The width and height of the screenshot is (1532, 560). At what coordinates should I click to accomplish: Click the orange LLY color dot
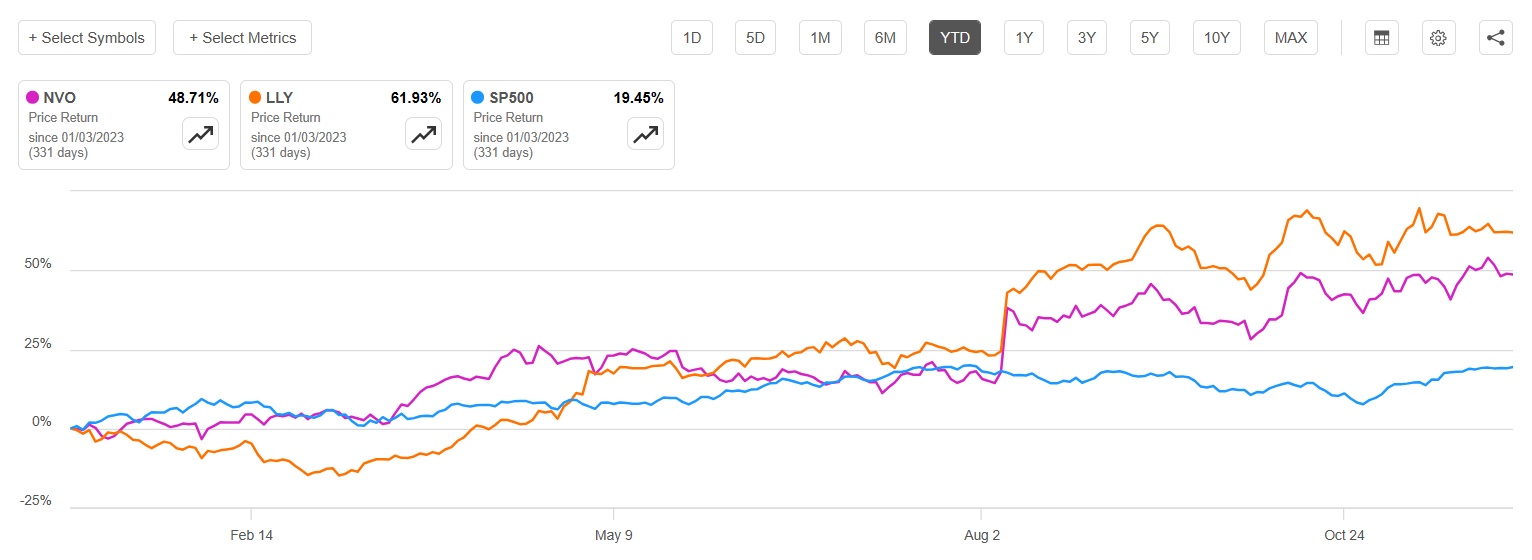tap(256, 98)
